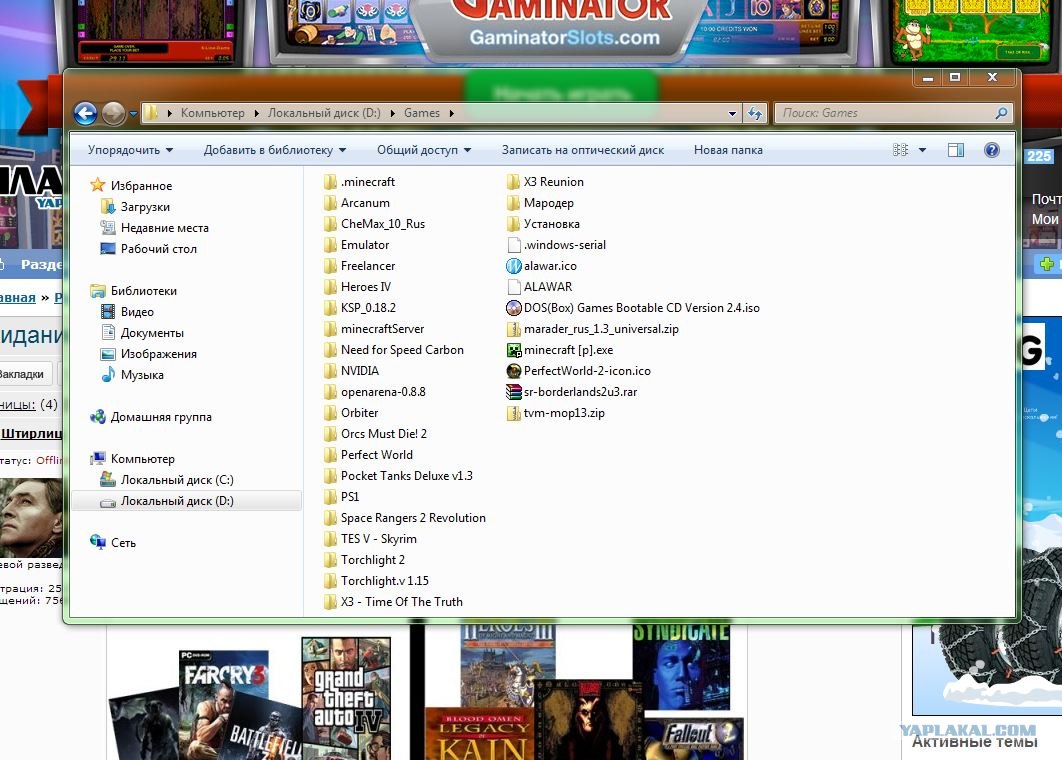This screenshot has width=1062, height=760.
Task: Select the minecraft [p].exe file icon
Action: point(514,350)
